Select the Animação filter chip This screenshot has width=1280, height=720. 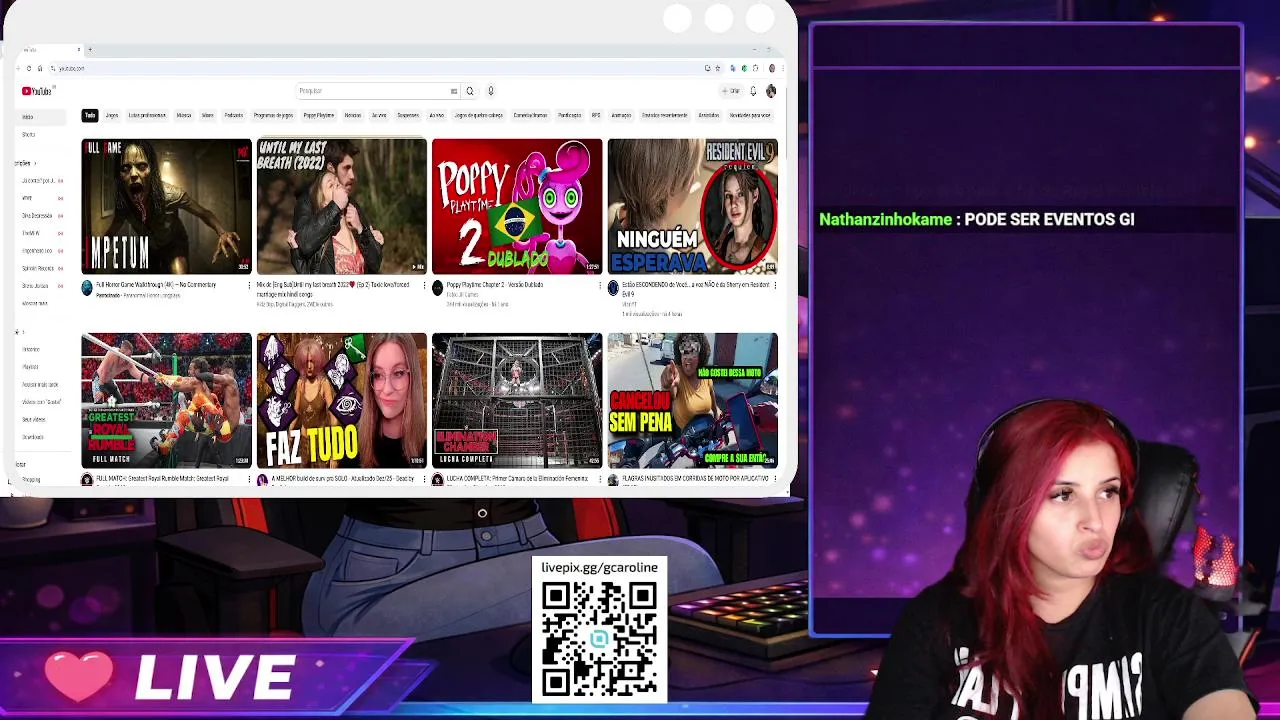pos(621,115)
